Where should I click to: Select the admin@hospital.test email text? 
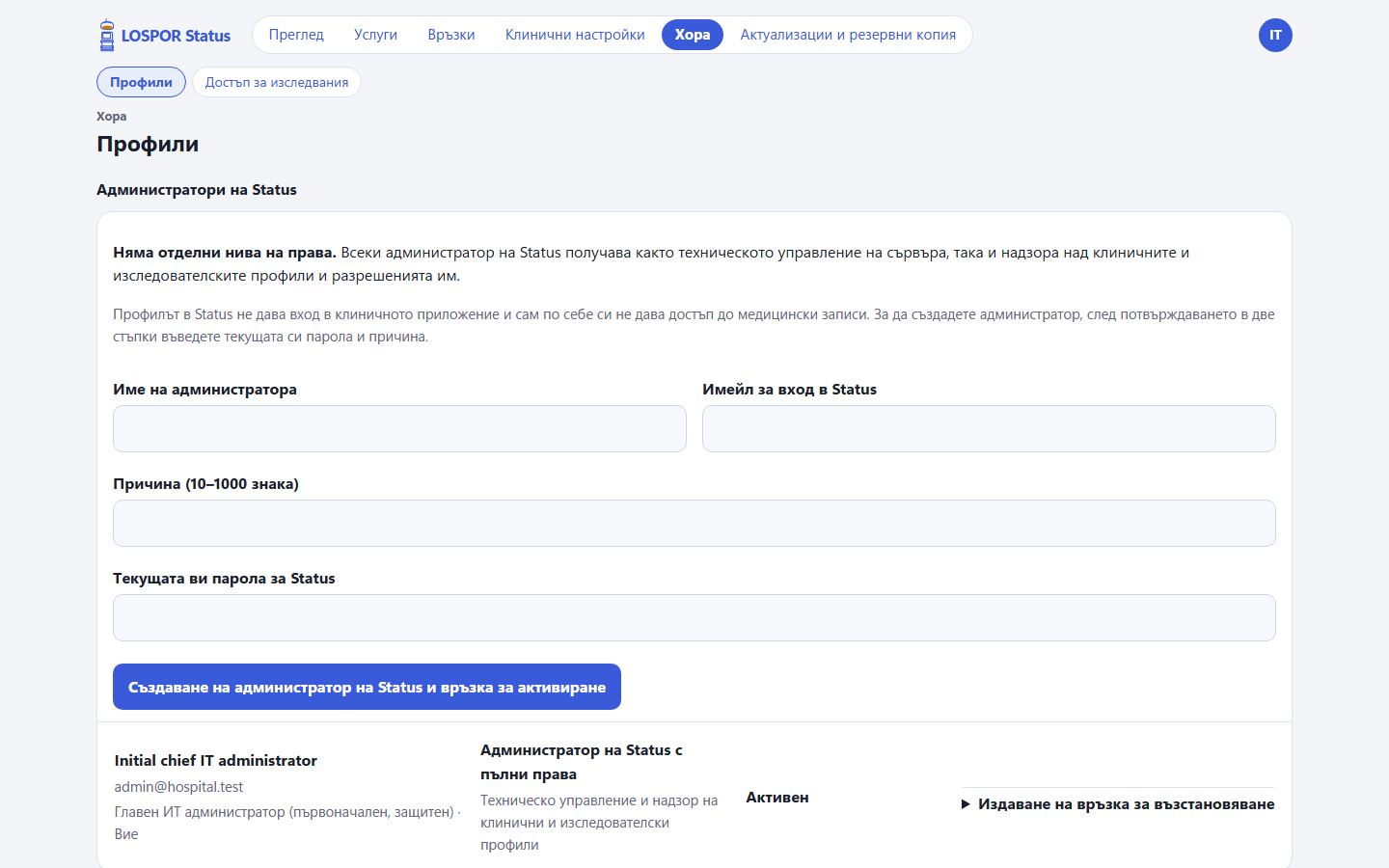click(178, 787)
